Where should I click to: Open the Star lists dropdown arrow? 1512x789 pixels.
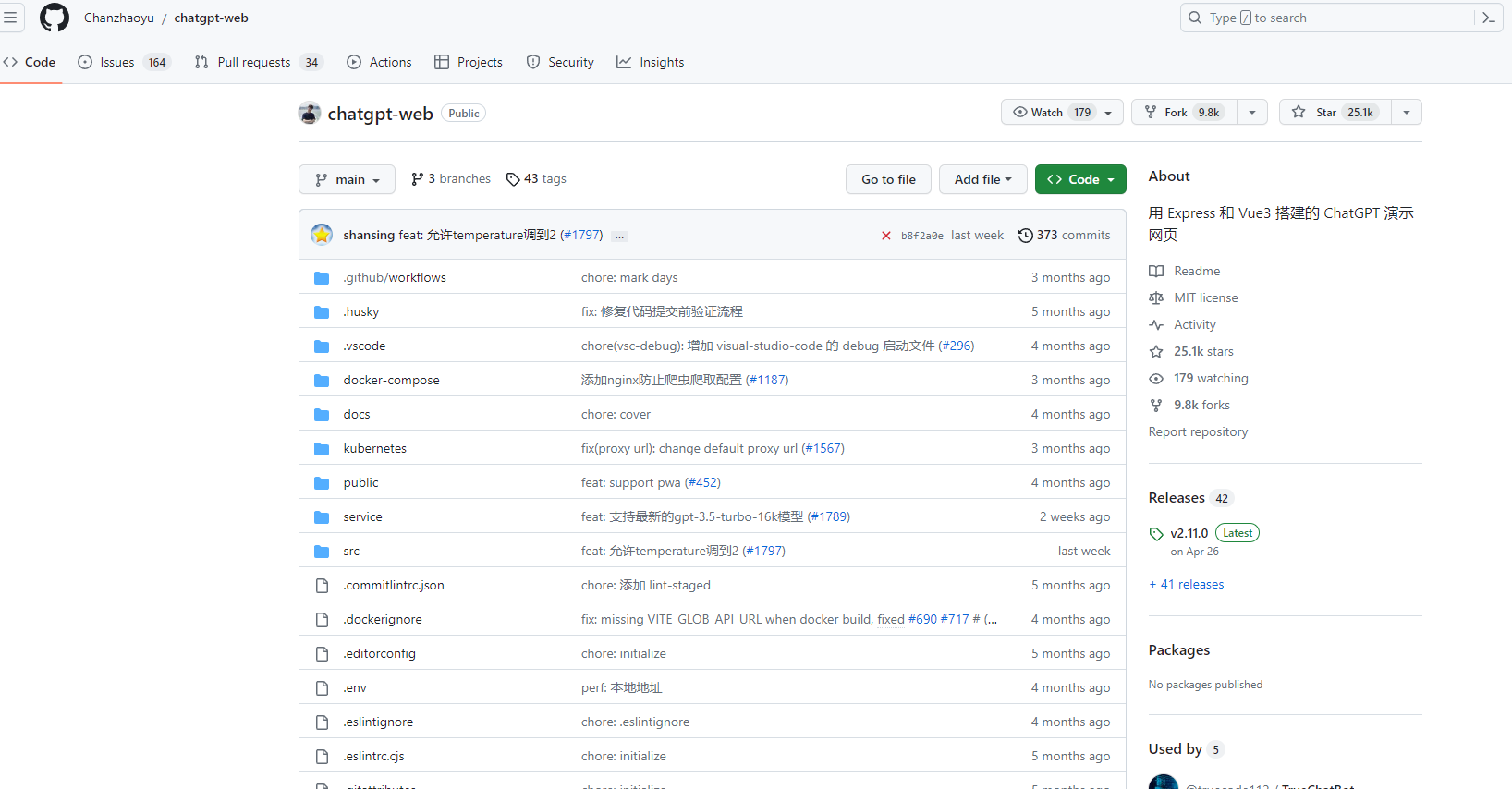coord(1407,112)
